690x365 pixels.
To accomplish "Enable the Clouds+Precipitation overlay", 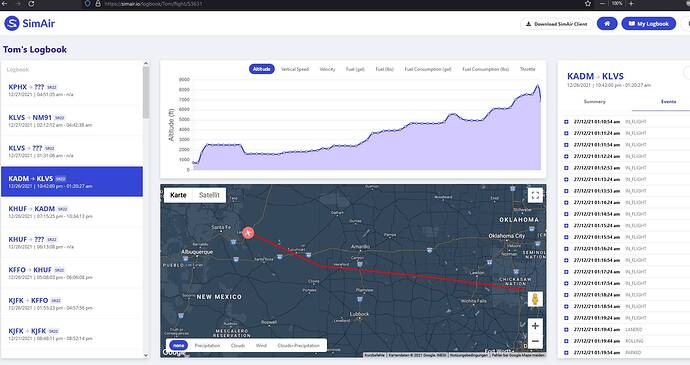I will [x=298, y=346].
